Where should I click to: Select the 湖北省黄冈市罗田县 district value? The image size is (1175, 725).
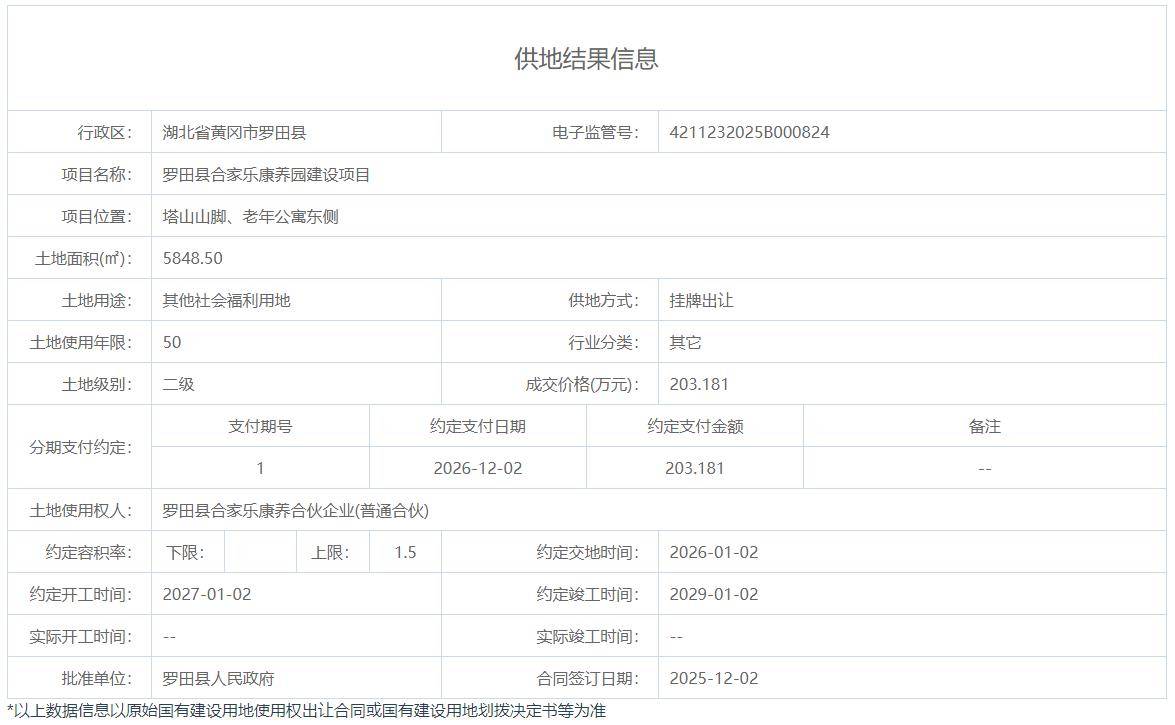point(234,132)
